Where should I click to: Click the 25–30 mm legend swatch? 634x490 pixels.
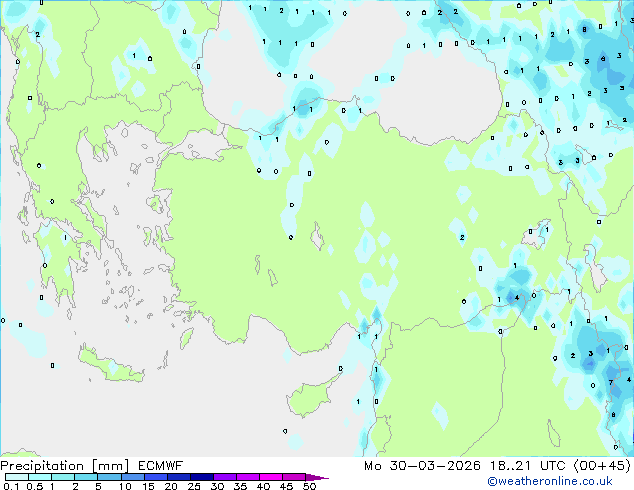202,477
